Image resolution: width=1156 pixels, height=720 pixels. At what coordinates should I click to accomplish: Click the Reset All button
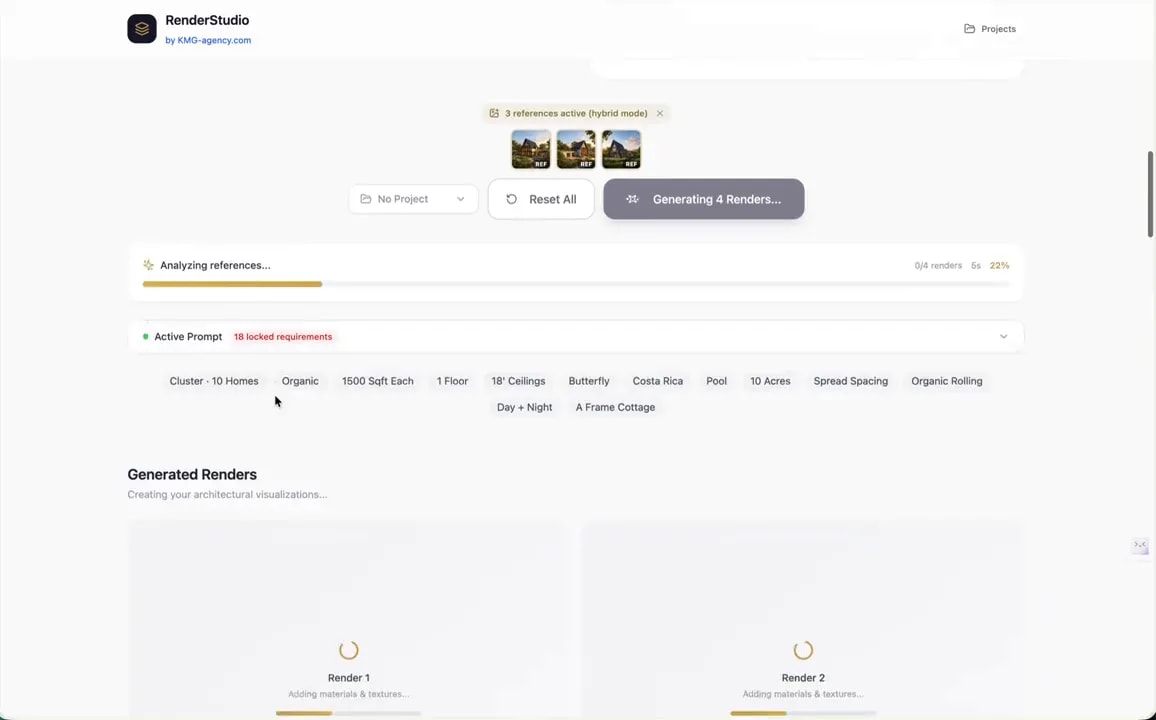541,199
